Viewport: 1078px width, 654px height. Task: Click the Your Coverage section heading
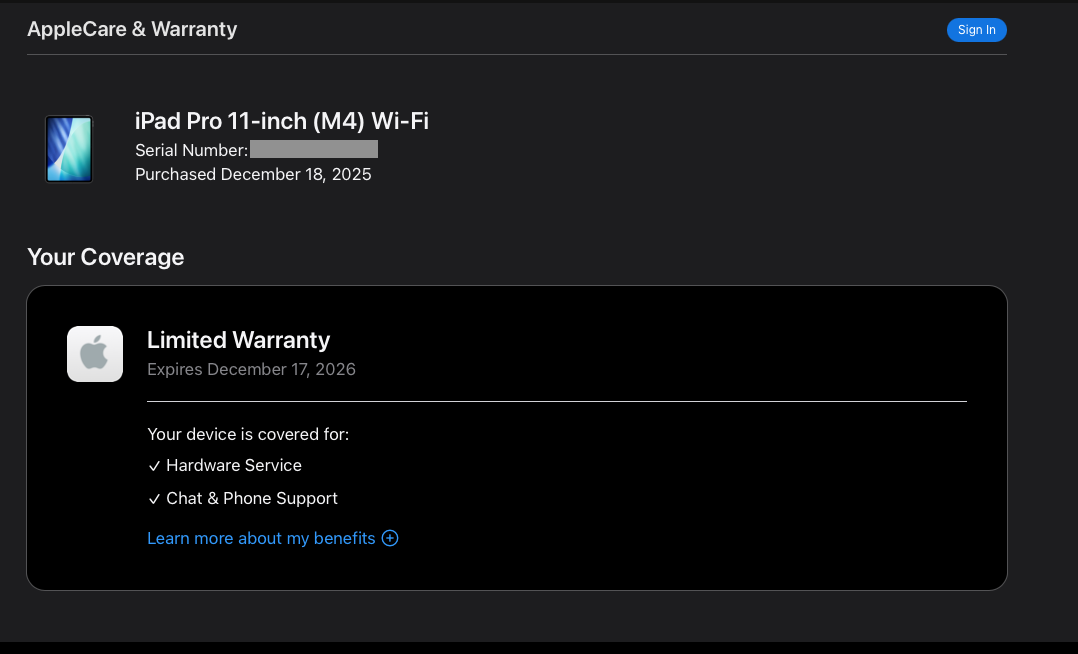click(x=105, y=257)
